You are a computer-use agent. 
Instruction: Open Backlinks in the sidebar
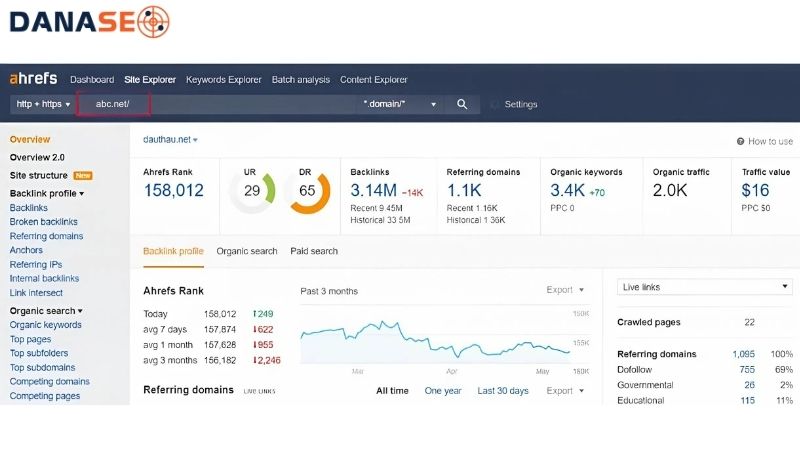(29, 208)
